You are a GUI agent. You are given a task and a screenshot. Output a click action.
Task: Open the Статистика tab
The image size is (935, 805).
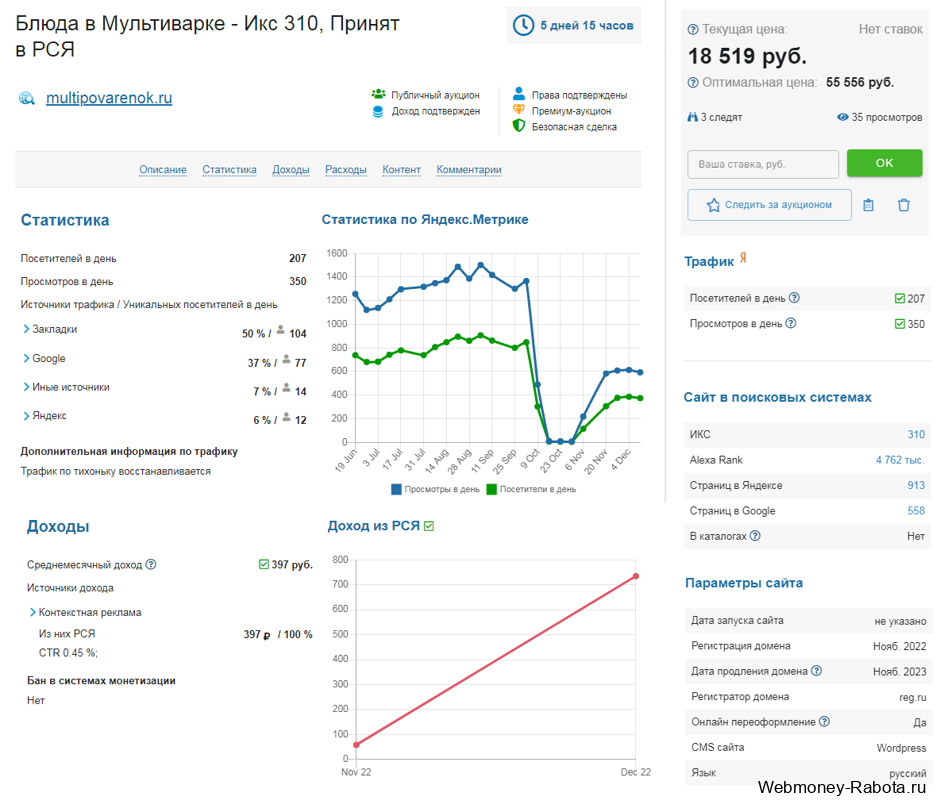pos(230,170)
